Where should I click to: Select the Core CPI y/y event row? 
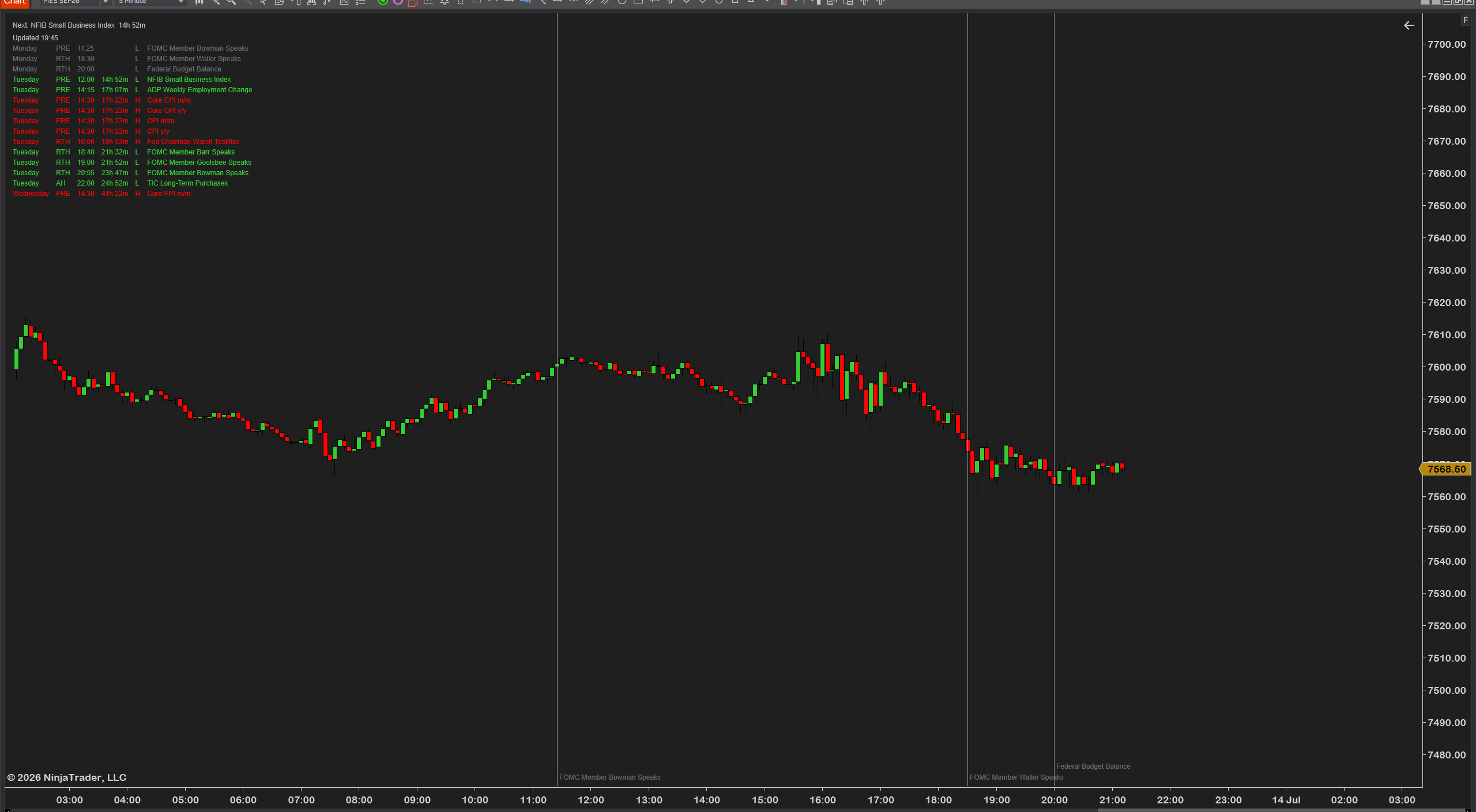pyautogui.click(x=99, y=111)
